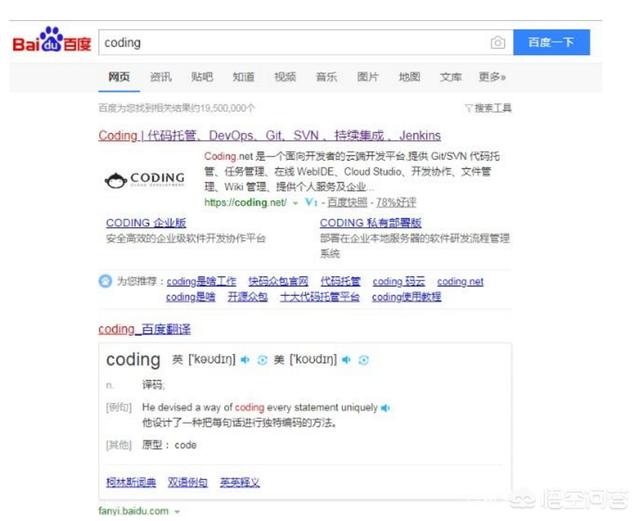Play audio for the example sentence
This screenshot has height=521, width=640.
386,408
